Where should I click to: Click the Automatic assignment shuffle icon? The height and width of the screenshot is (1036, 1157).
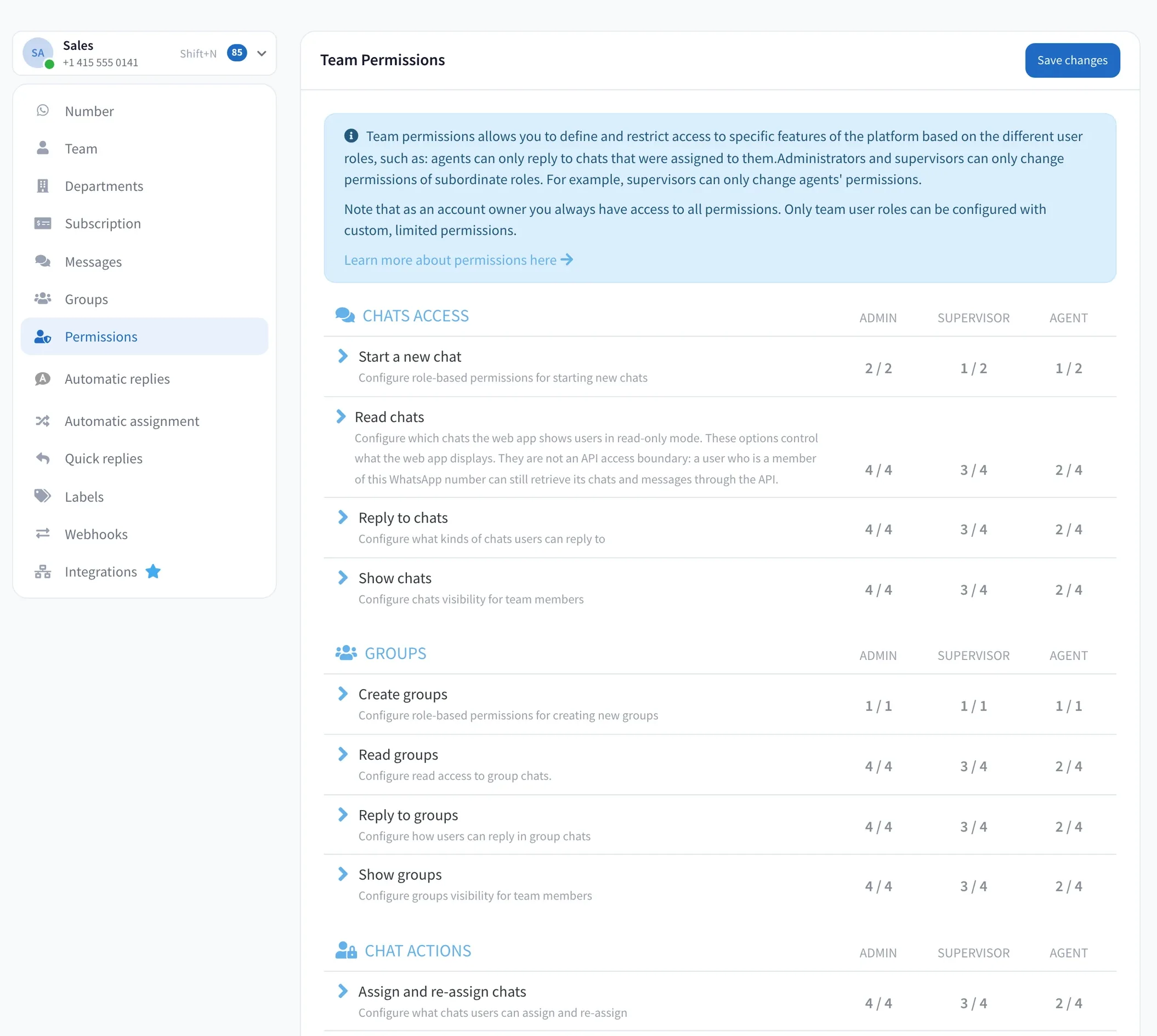pyautogui.click(x=43, y=420)
